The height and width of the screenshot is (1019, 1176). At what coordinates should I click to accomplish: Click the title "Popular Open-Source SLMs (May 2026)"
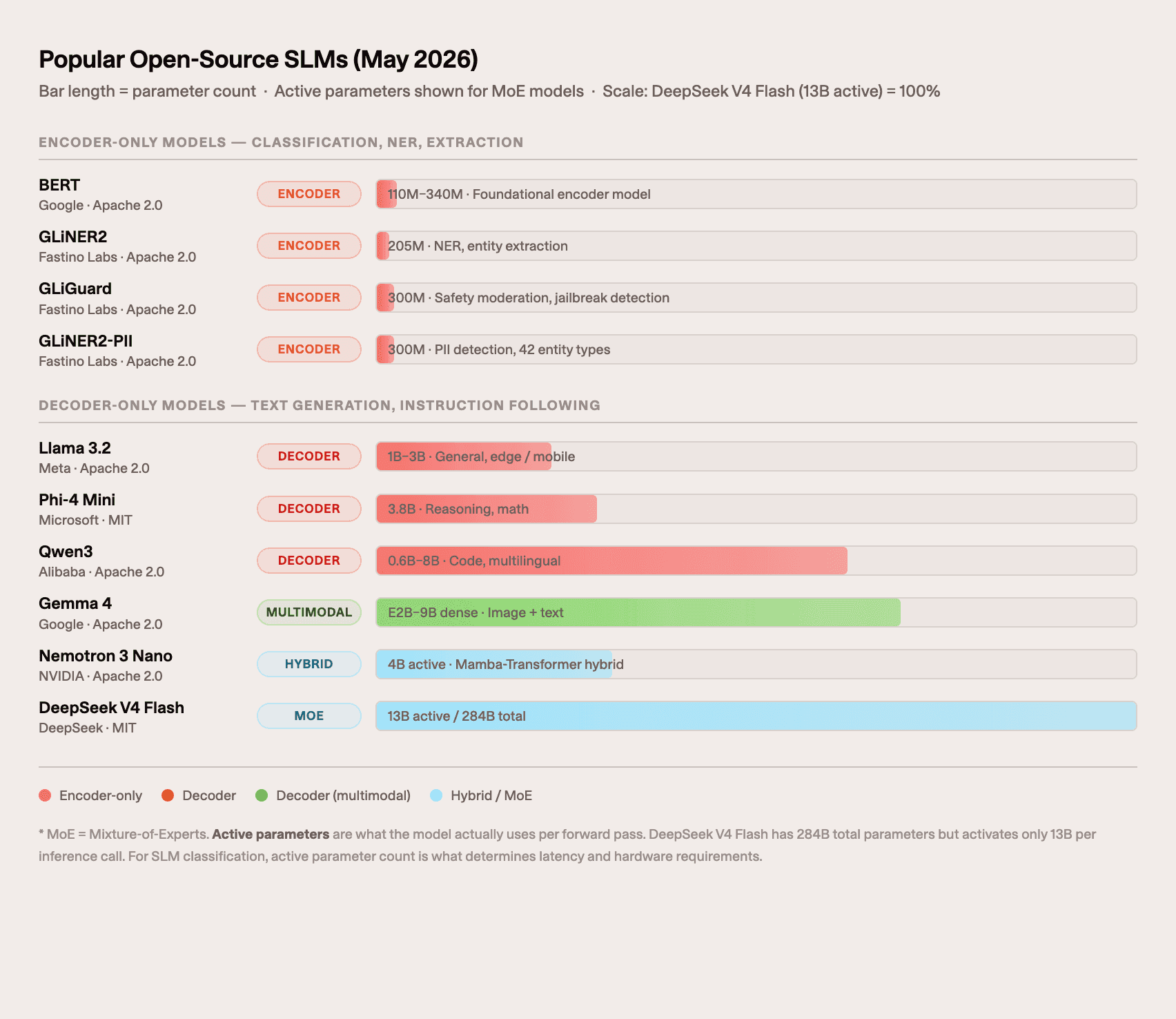pyautogui.click(x=258, y=60)
